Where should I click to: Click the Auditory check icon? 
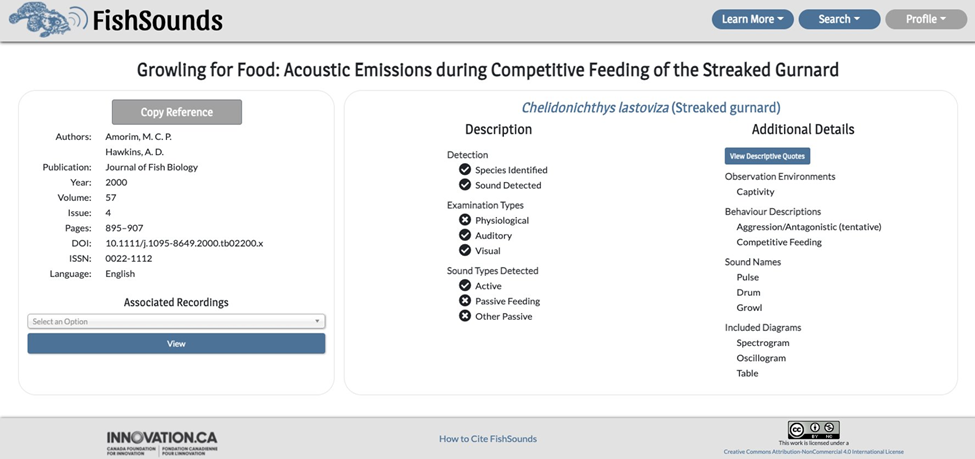[x=464, y=235]
